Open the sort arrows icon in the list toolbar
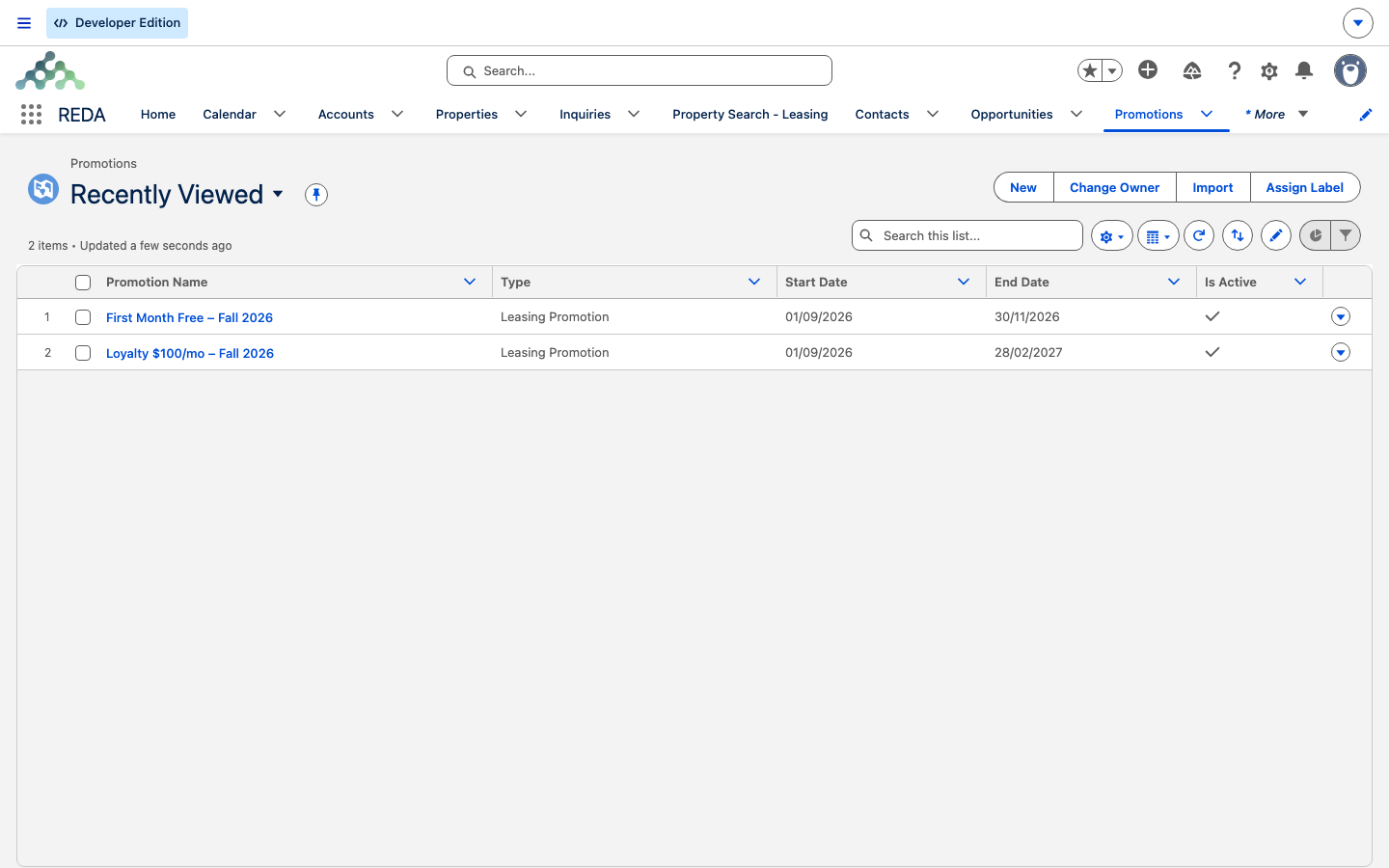Screen dimensions: 1389x868 [1238, 235]
